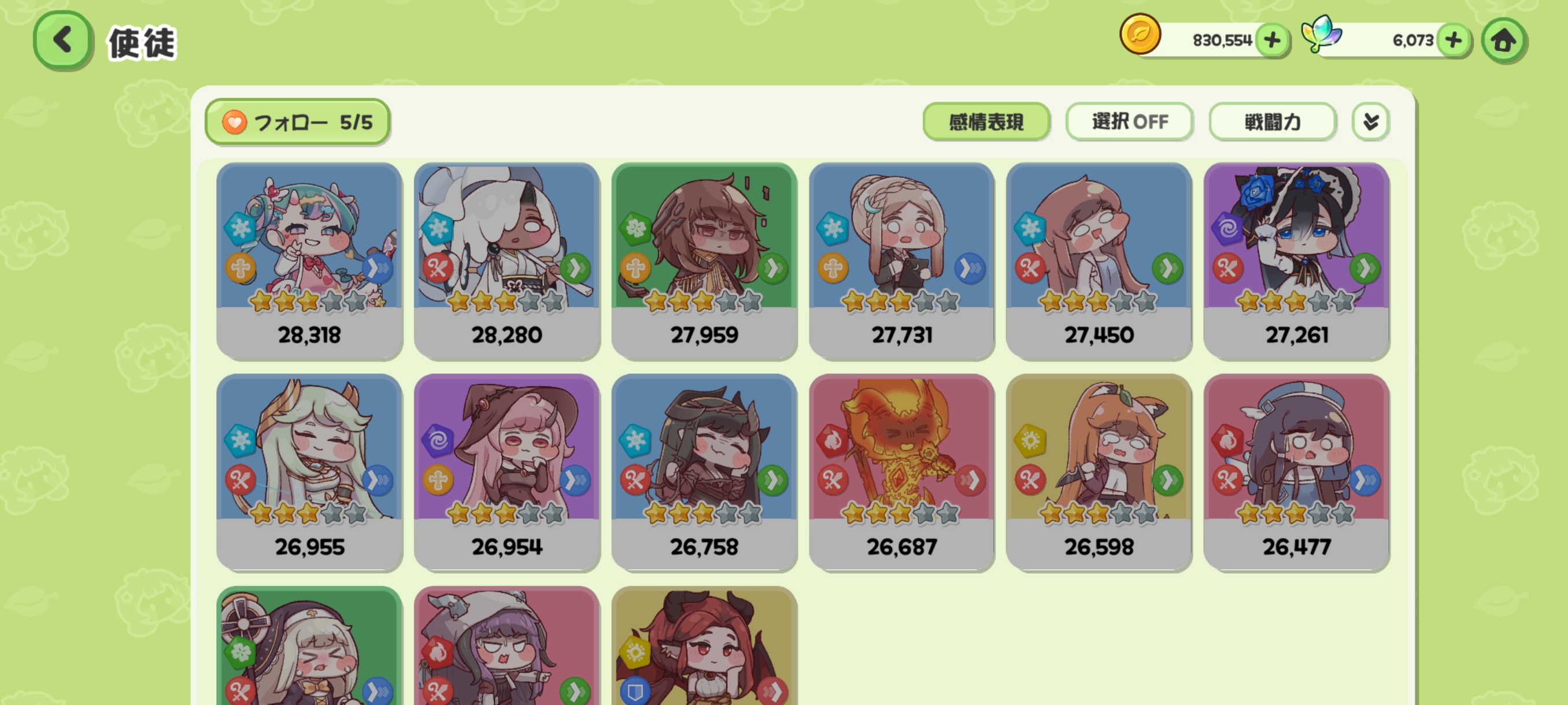The height and width of the screenshot is (705, 1568).
Task: Choose the witch apostle card with 26,954
Action: pyautogui.click(x=507, y=473)
